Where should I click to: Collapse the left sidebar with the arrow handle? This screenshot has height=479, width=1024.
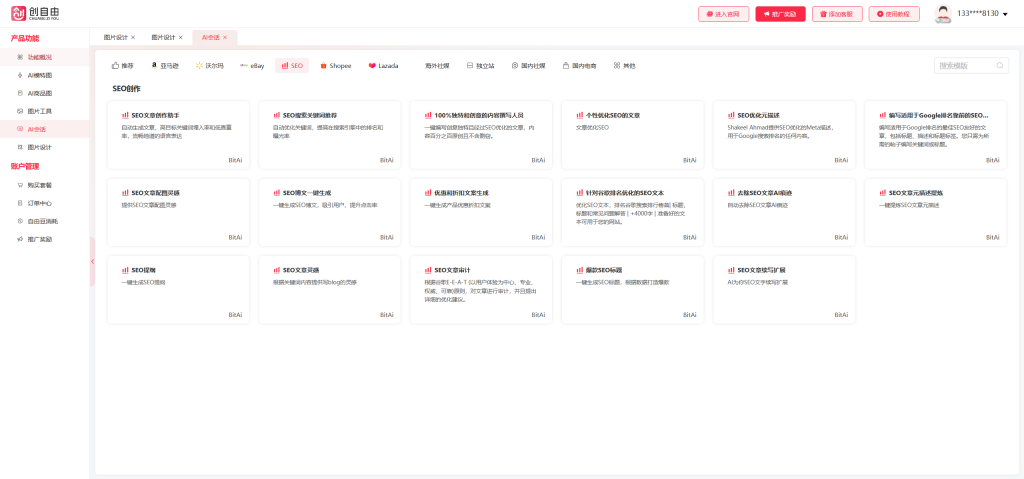click(92, 261)
